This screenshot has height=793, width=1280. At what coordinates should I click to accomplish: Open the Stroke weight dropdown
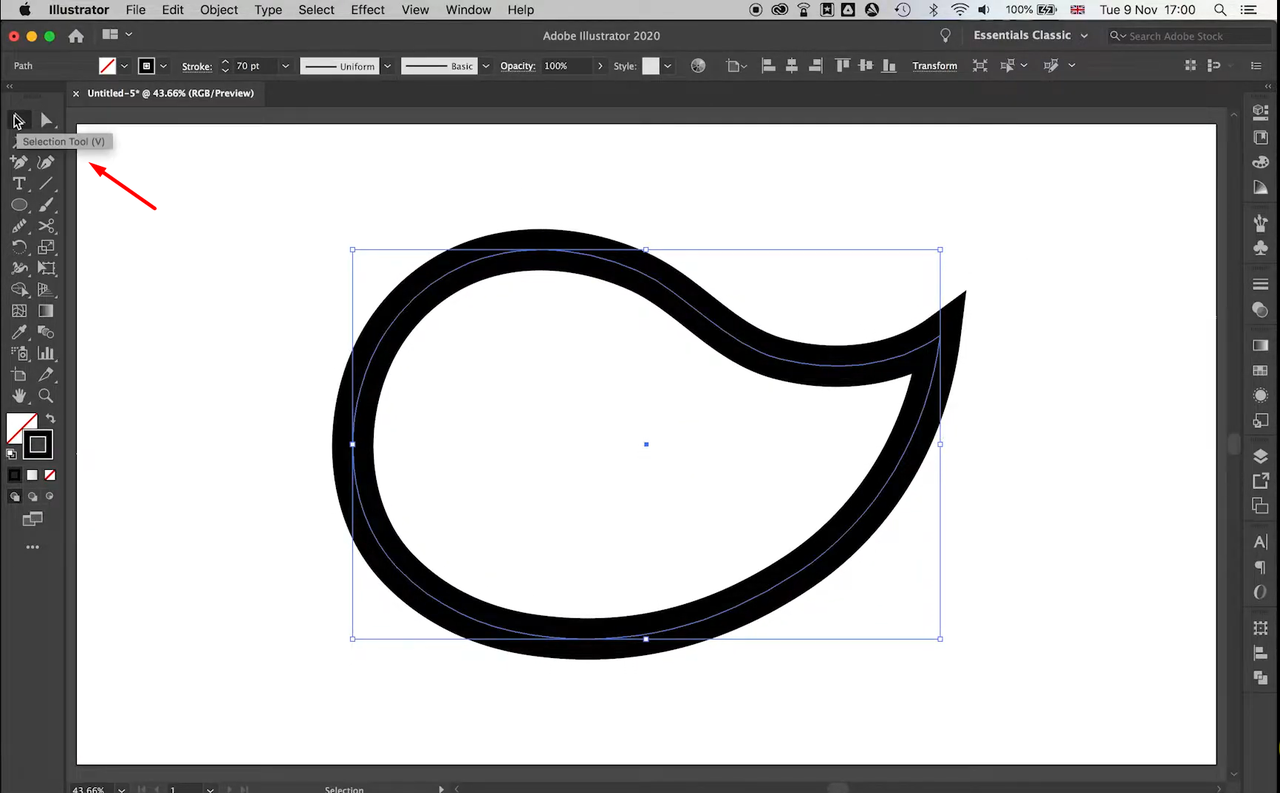pos(285,65)
